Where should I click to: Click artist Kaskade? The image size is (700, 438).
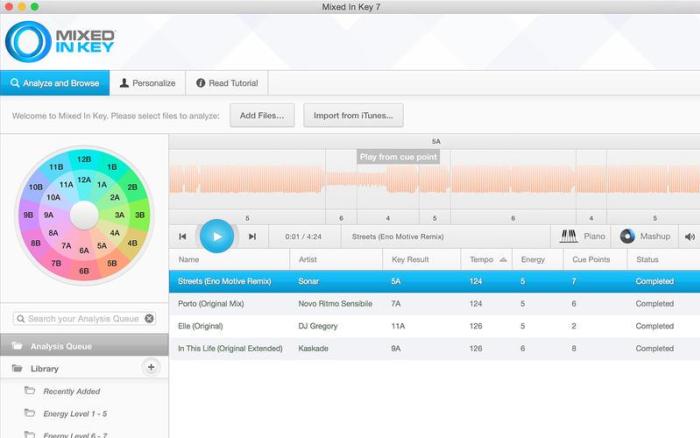pos(313,348)
